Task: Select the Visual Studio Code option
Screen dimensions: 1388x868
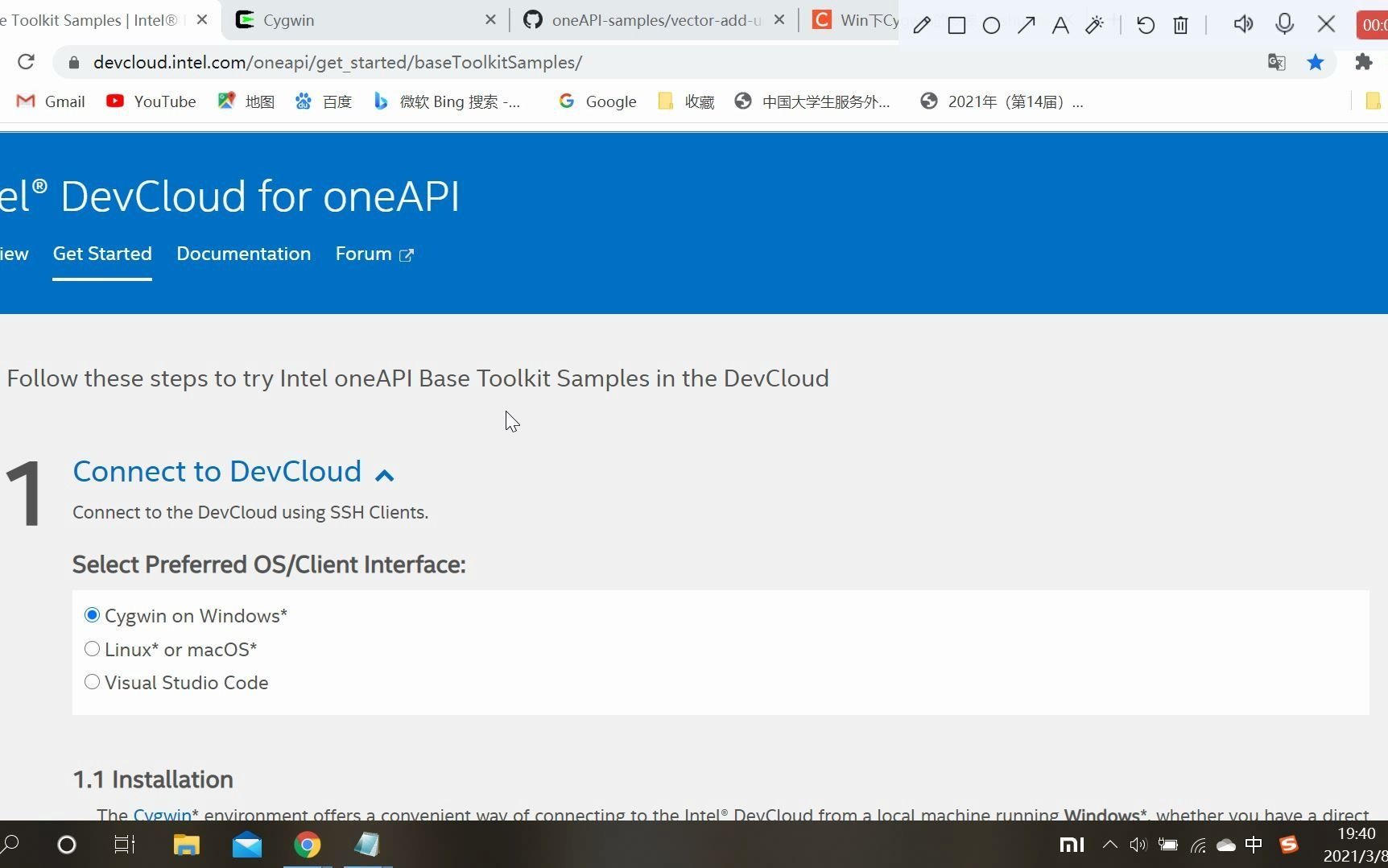Action: tap(92, 682)
